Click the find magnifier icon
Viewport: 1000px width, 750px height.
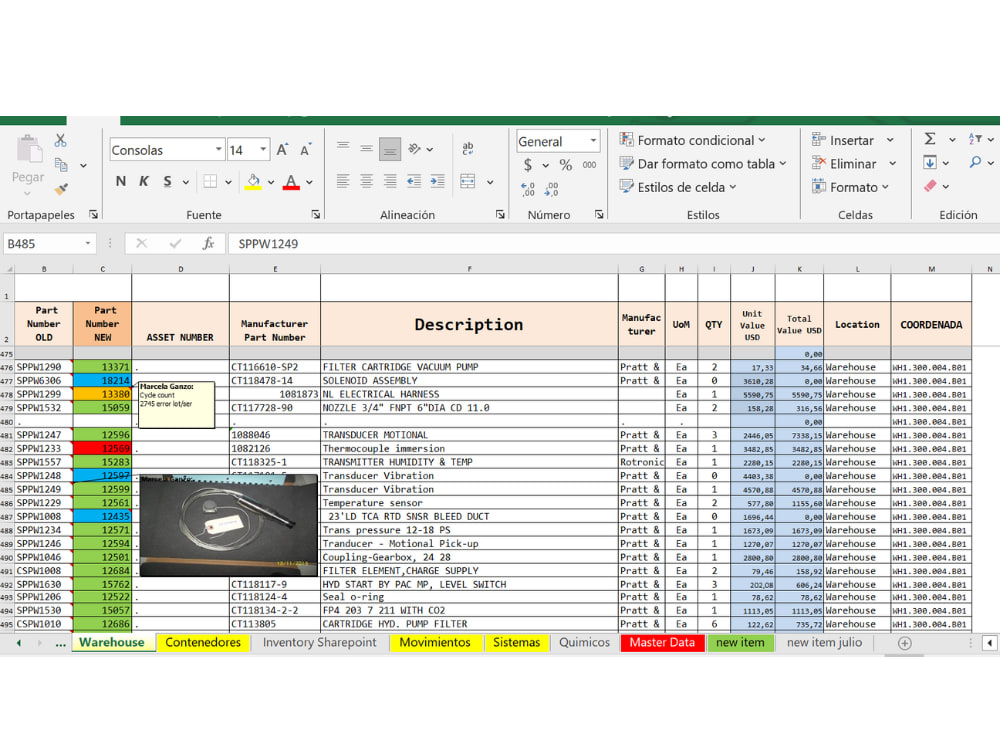(x=975, y=163)
